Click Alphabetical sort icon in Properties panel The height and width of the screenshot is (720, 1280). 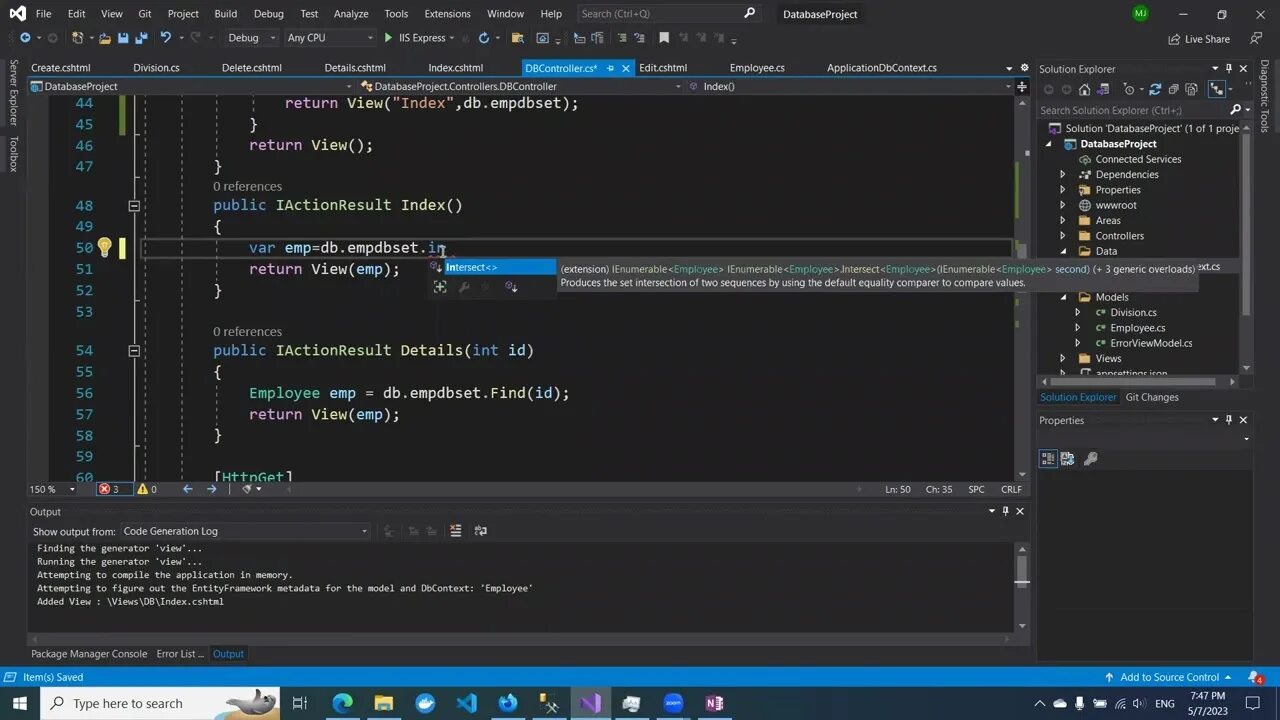coord(1067,459)
